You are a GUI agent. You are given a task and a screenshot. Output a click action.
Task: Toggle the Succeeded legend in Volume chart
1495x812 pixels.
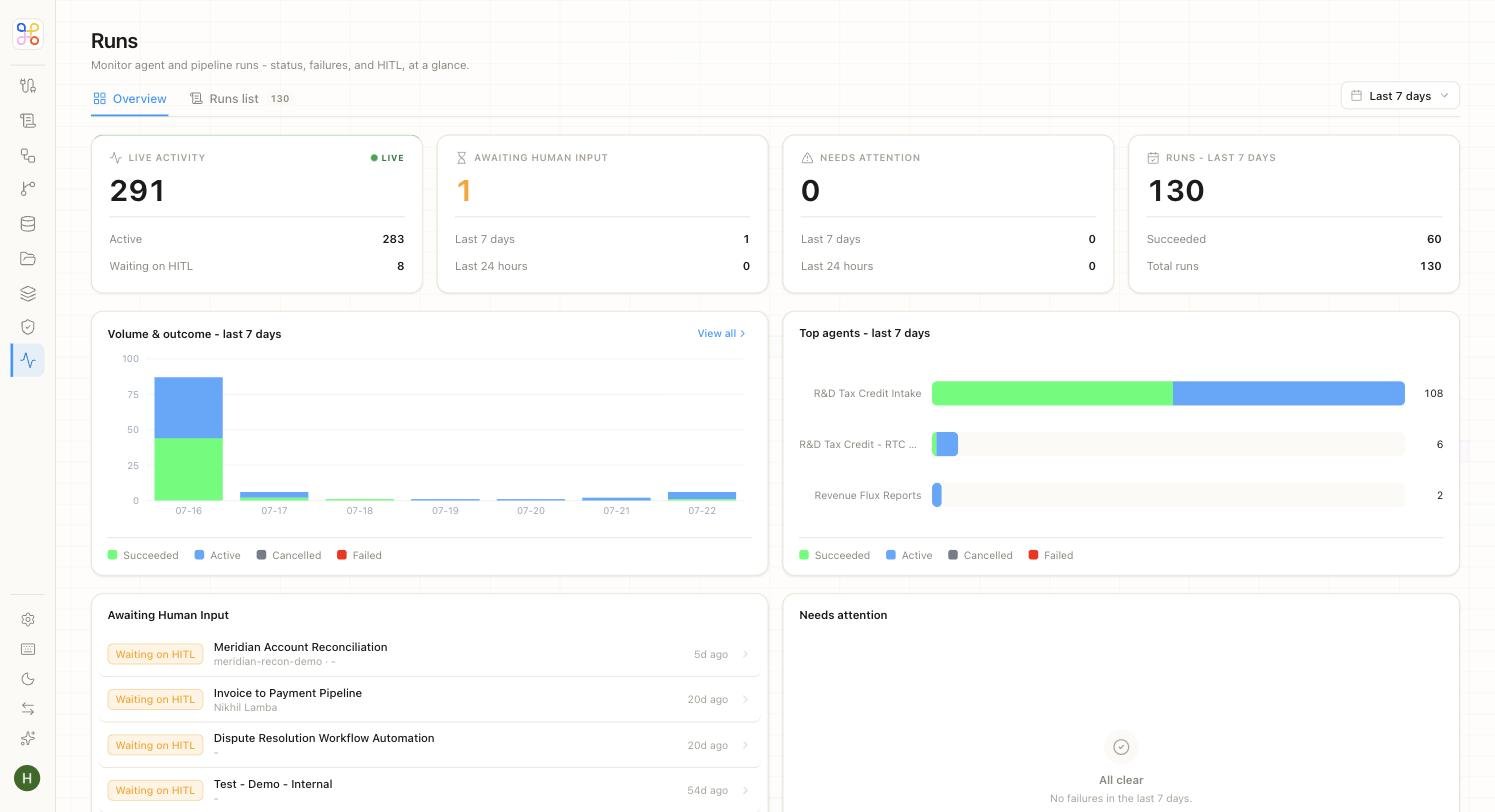143,555
